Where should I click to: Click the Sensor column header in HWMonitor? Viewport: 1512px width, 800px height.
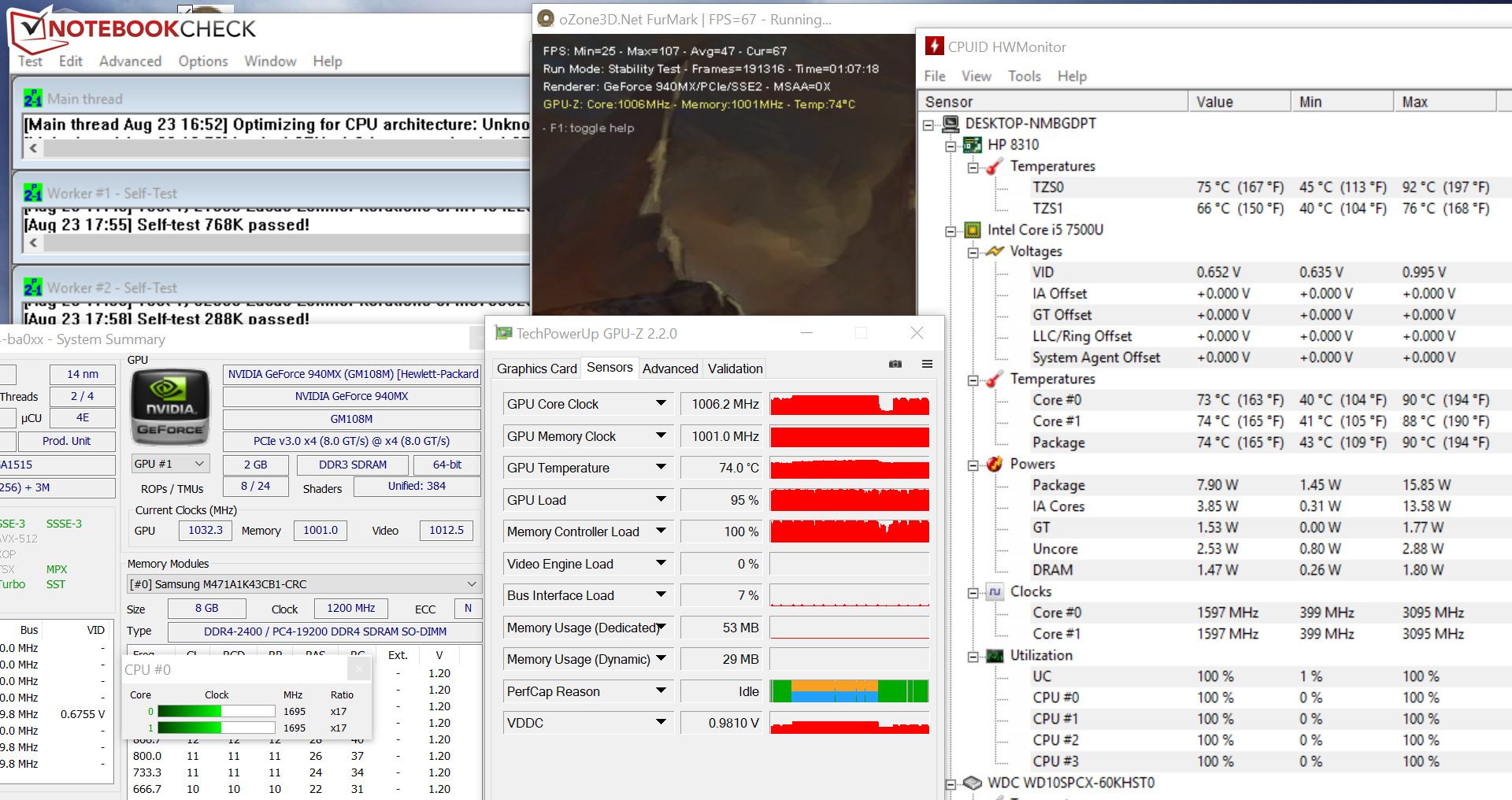click(1054, 102)
